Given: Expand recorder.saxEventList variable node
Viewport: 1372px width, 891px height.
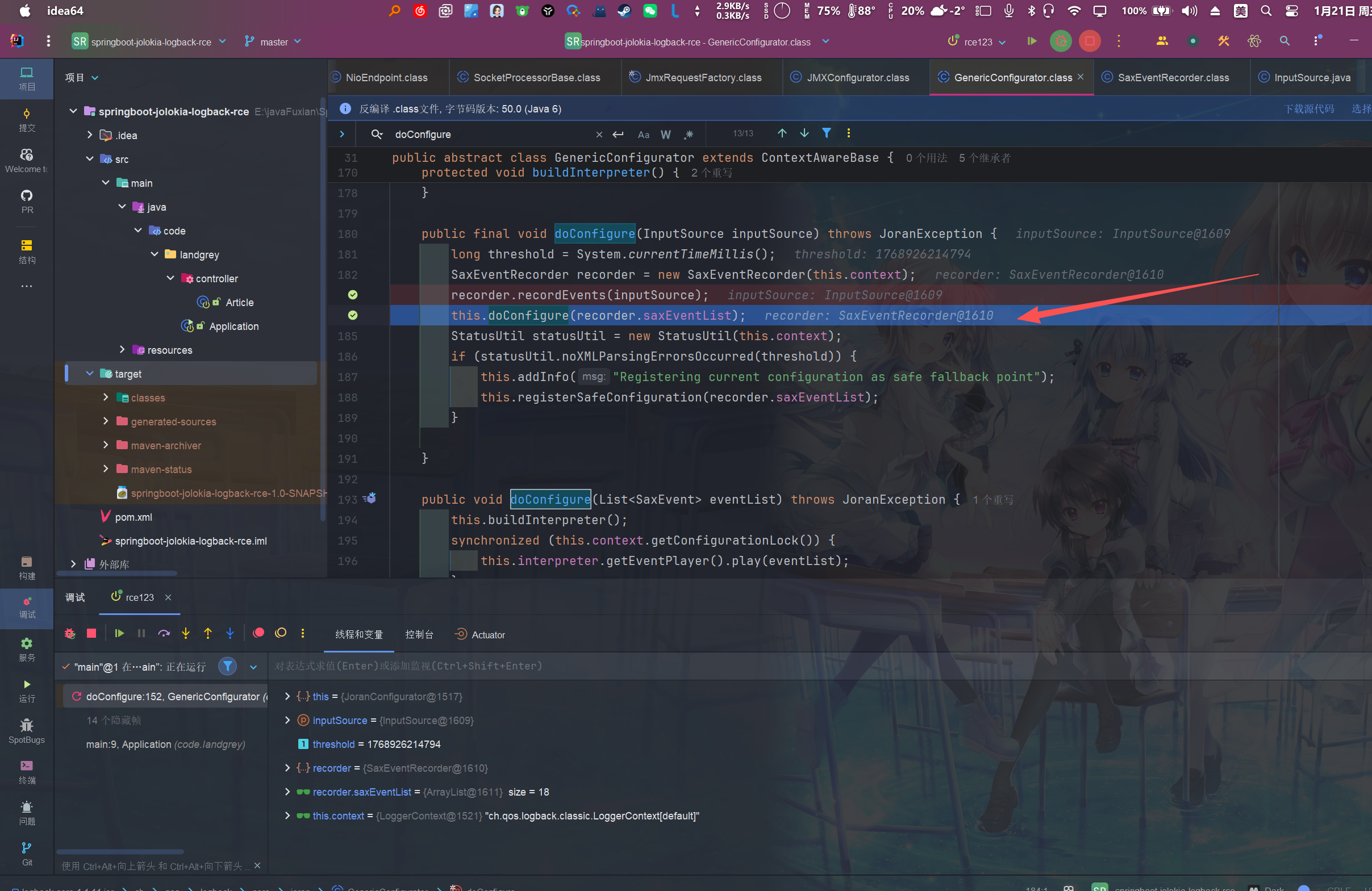Looking at the screenshot, I should (x=287, y=792).
